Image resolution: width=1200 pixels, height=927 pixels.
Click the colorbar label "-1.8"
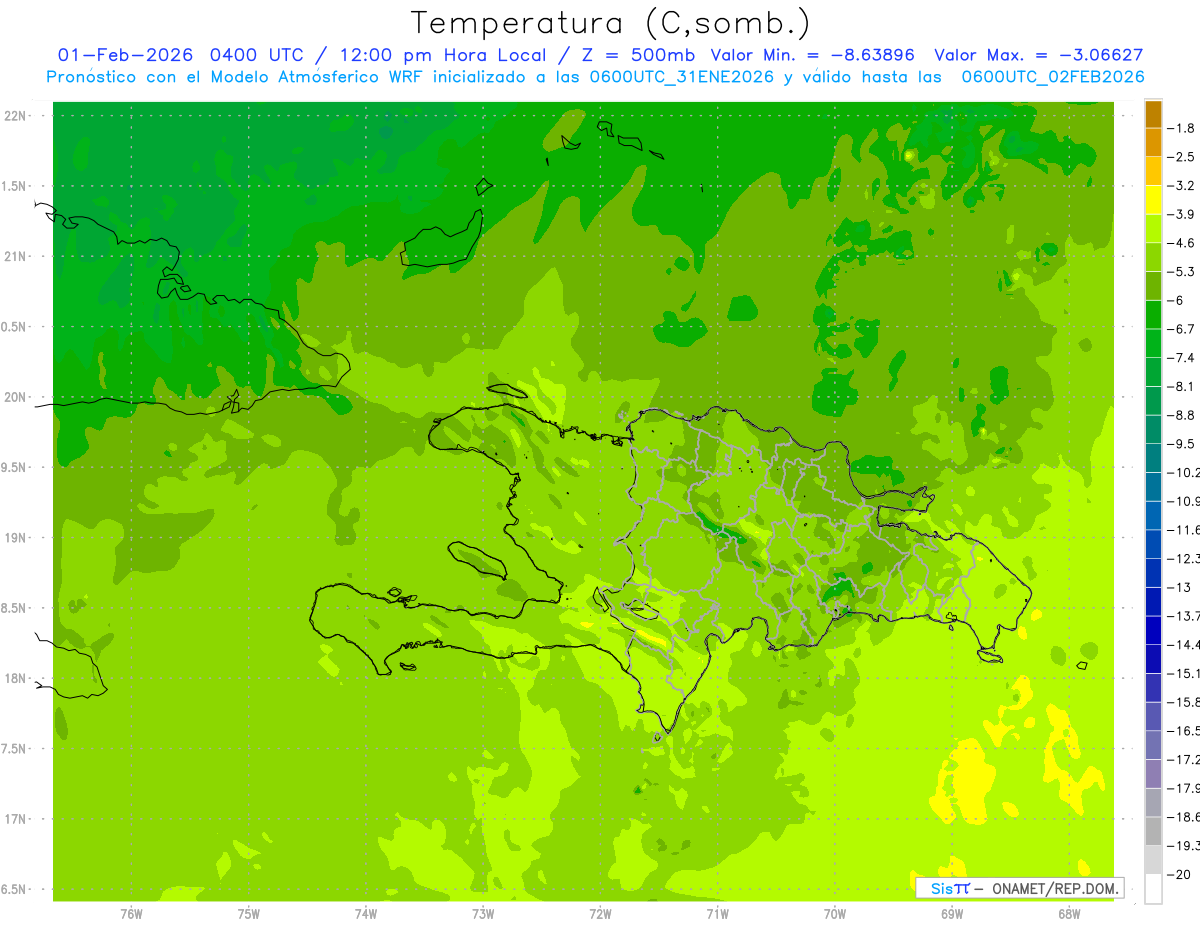click(1182, 128)
